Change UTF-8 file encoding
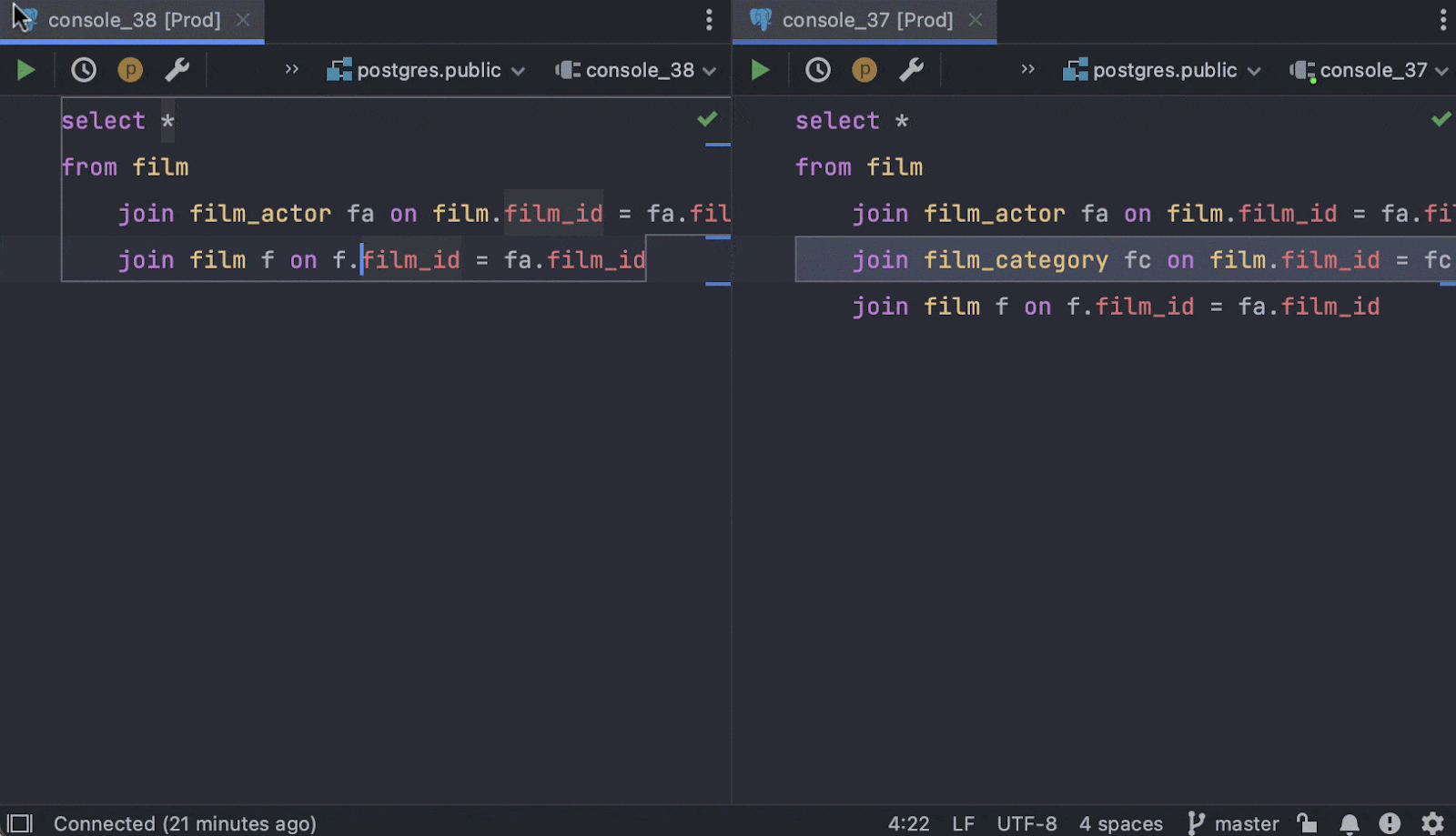Image resolution: width=1456 pixels, height=836 pixels. coord(1026,823)
